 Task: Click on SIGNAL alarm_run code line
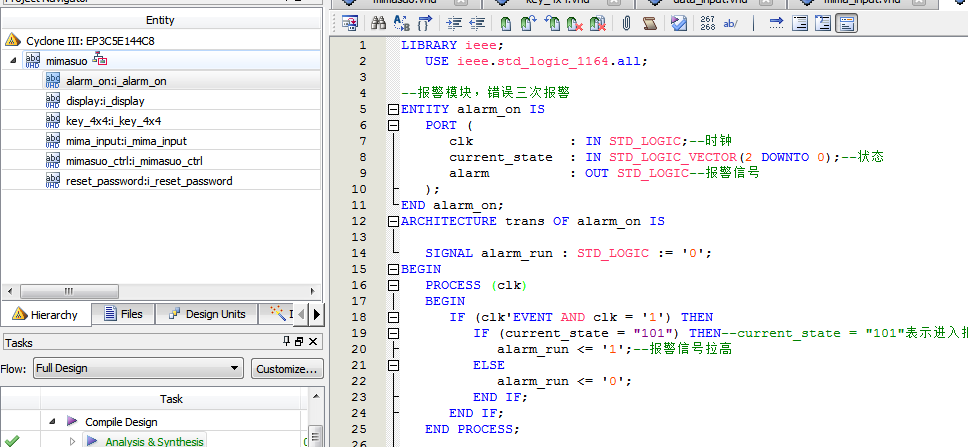[x=569, y=253]
